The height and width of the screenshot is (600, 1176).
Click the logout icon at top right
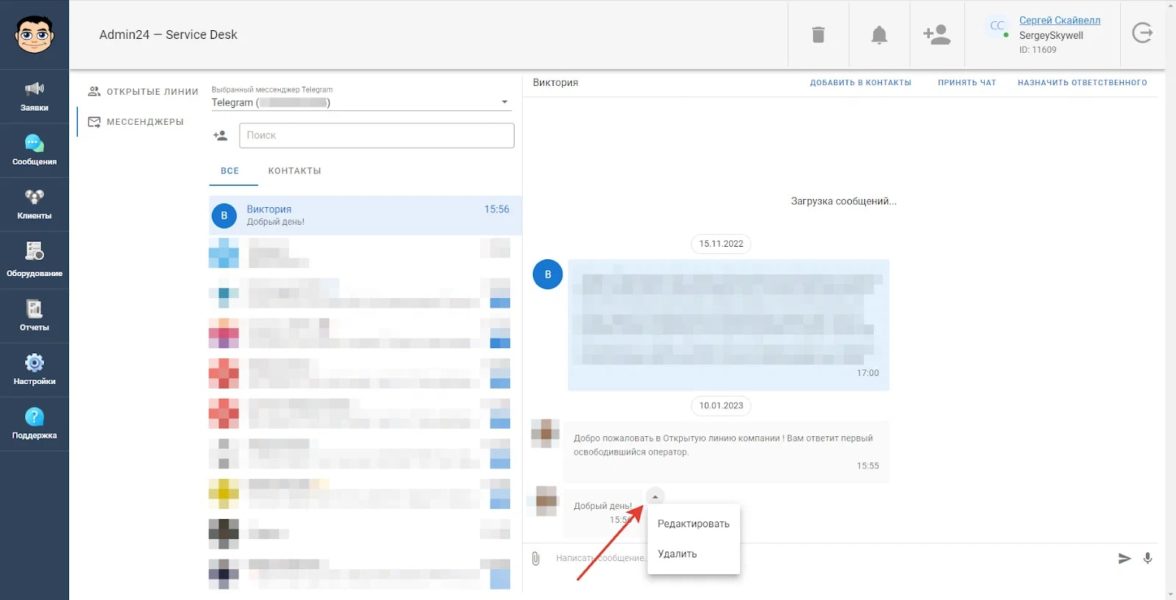(x=1142, y=34)
